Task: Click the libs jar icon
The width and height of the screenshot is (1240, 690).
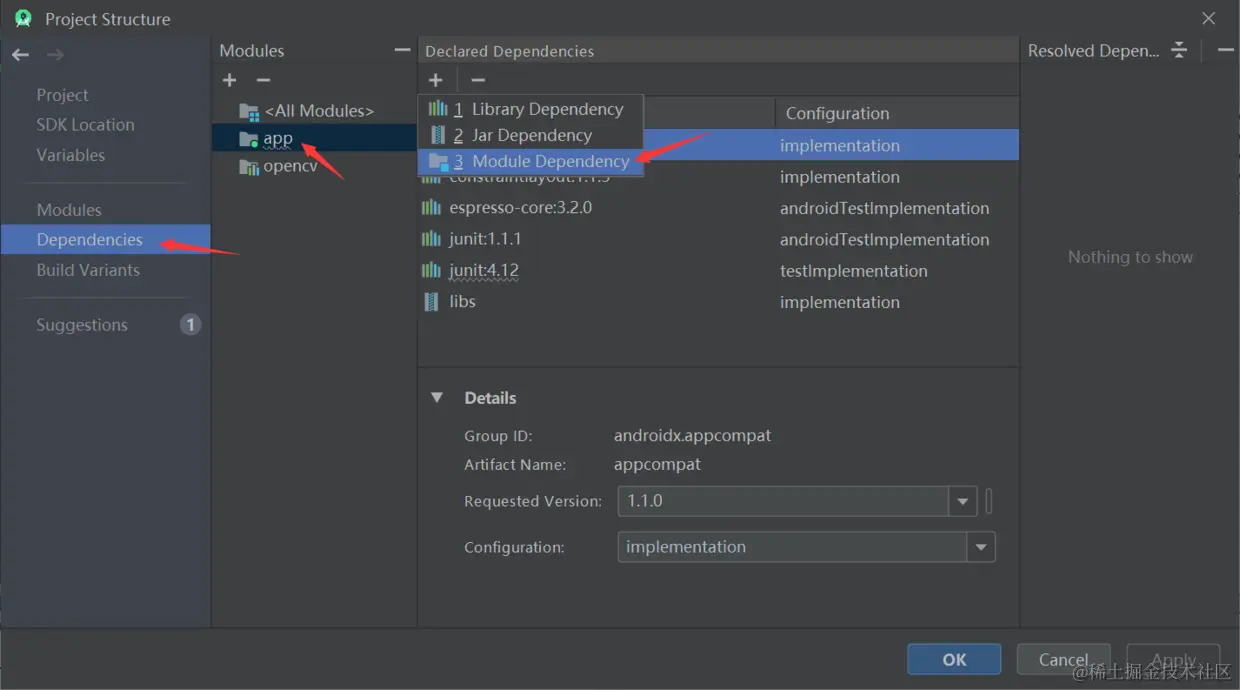Action: tap(431, 301)
